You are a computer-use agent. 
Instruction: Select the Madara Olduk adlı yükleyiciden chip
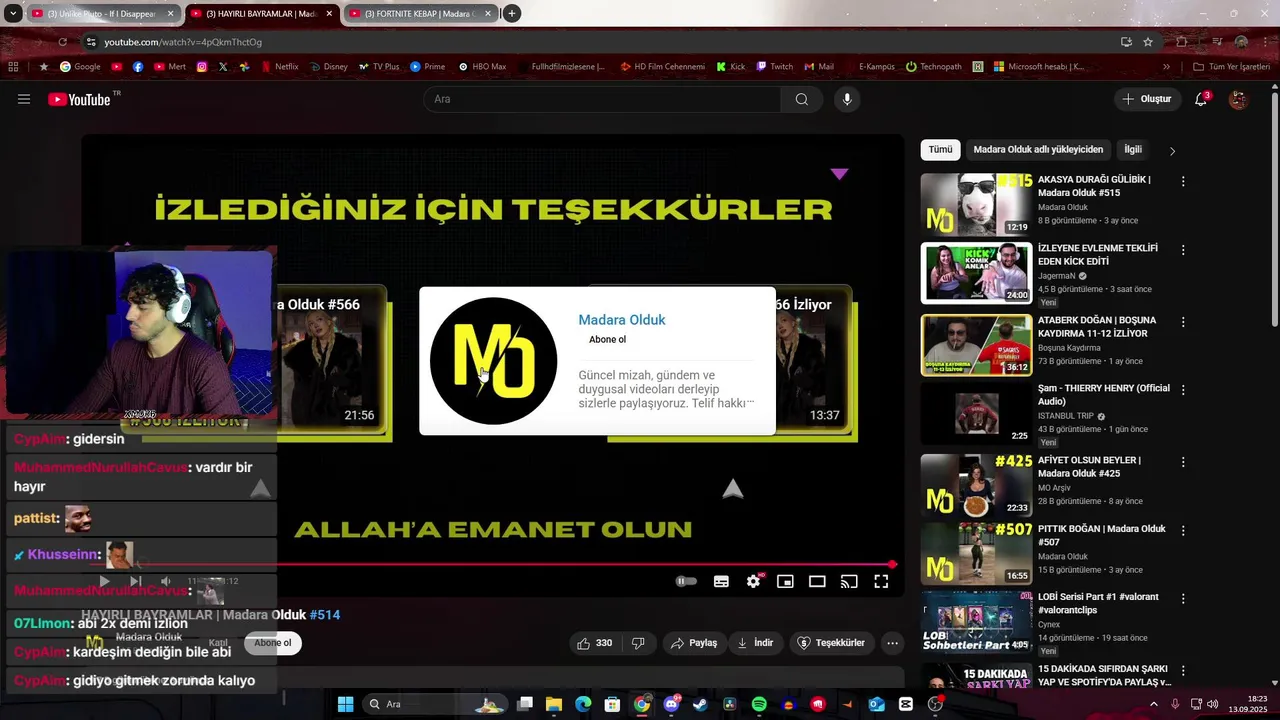(1038, 150)
